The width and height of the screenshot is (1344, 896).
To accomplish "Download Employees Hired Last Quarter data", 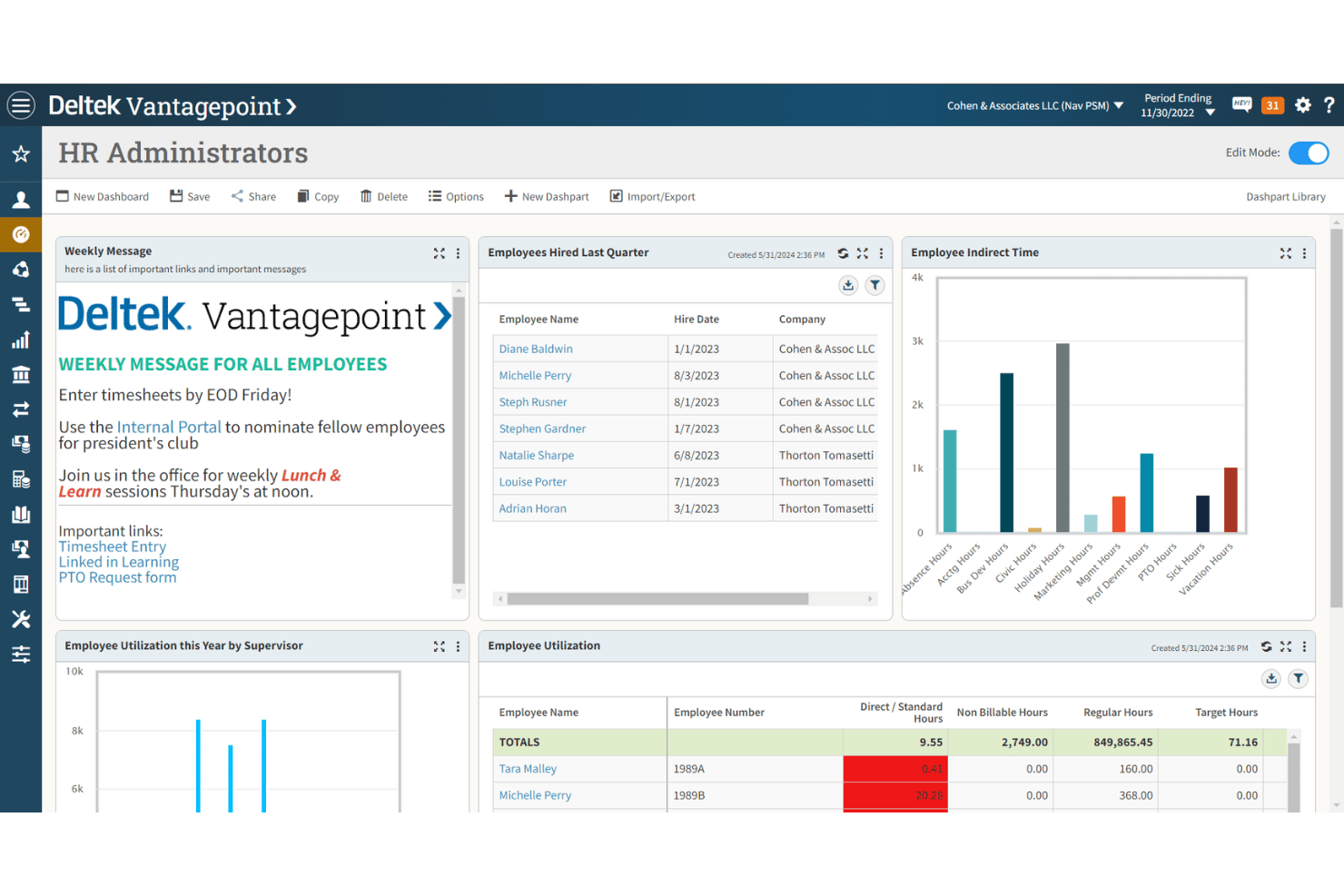I will (848, 285).
